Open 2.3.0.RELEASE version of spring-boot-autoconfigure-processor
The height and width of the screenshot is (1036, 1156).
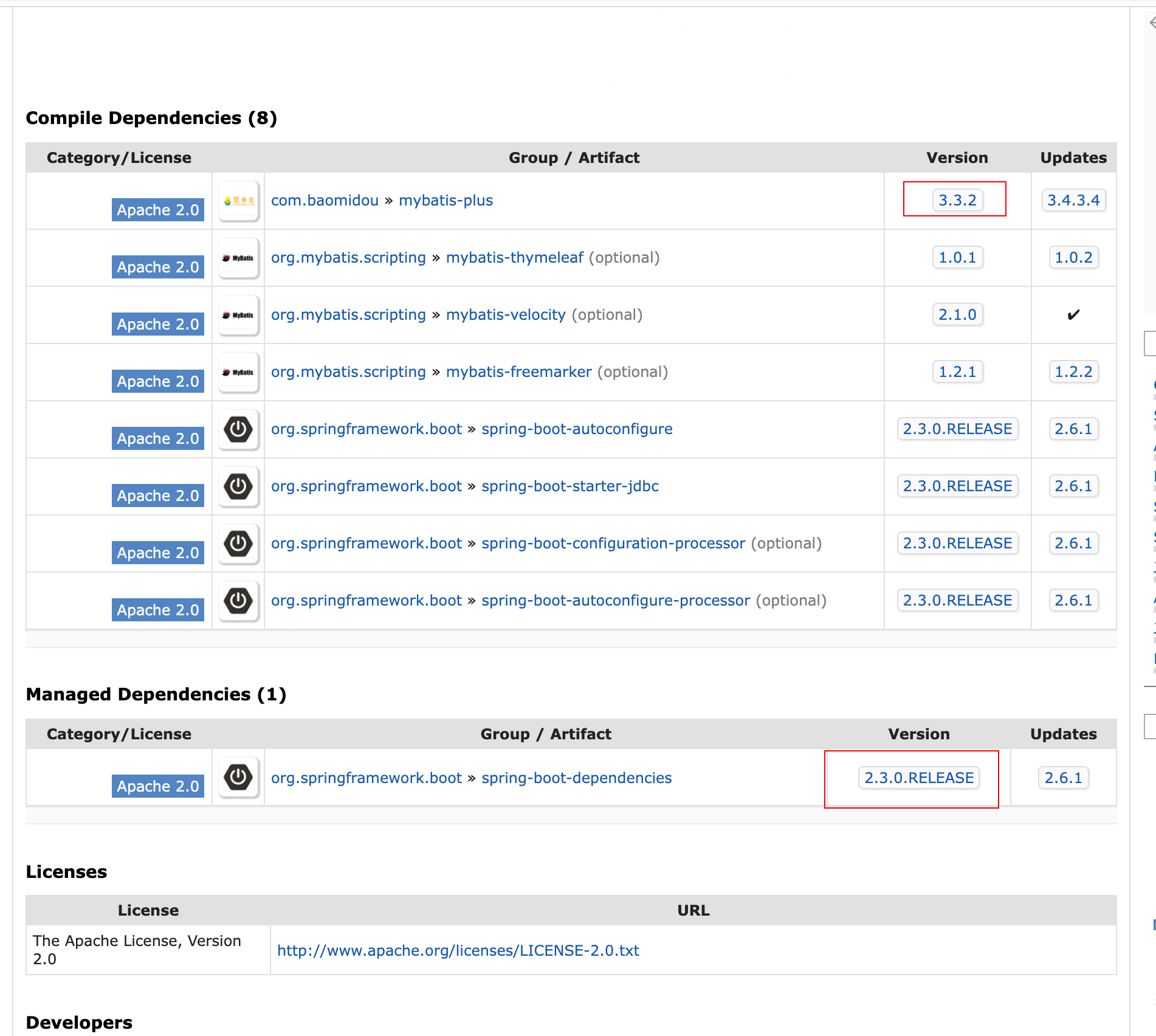click(957, 600)
